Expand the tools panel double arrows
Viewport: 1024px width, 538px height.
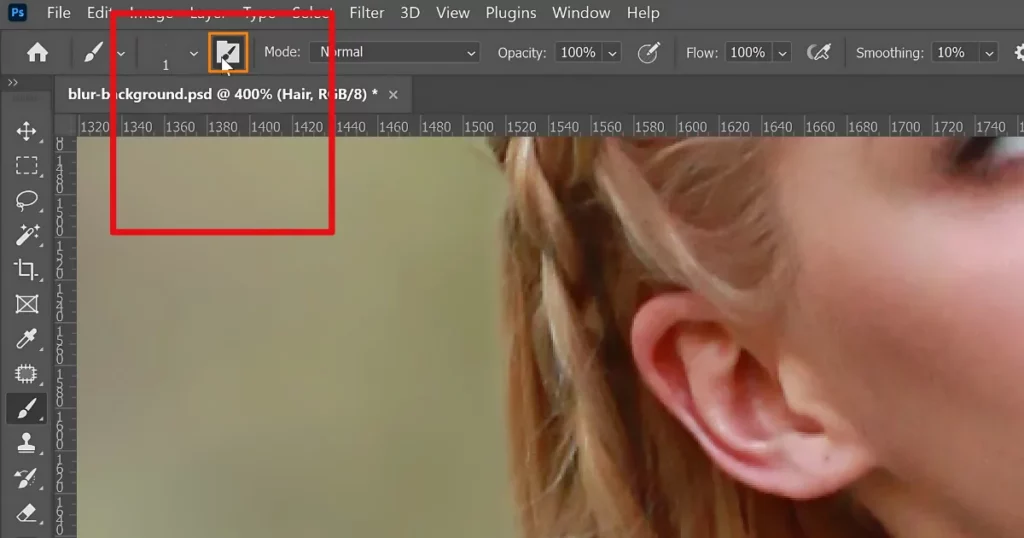12,83
